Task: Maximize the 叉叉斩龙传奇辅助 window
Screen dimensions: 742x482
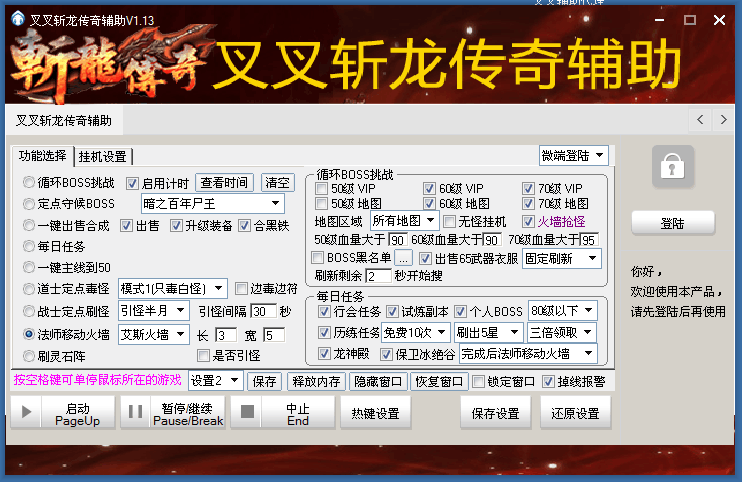Action: (689, 20)
